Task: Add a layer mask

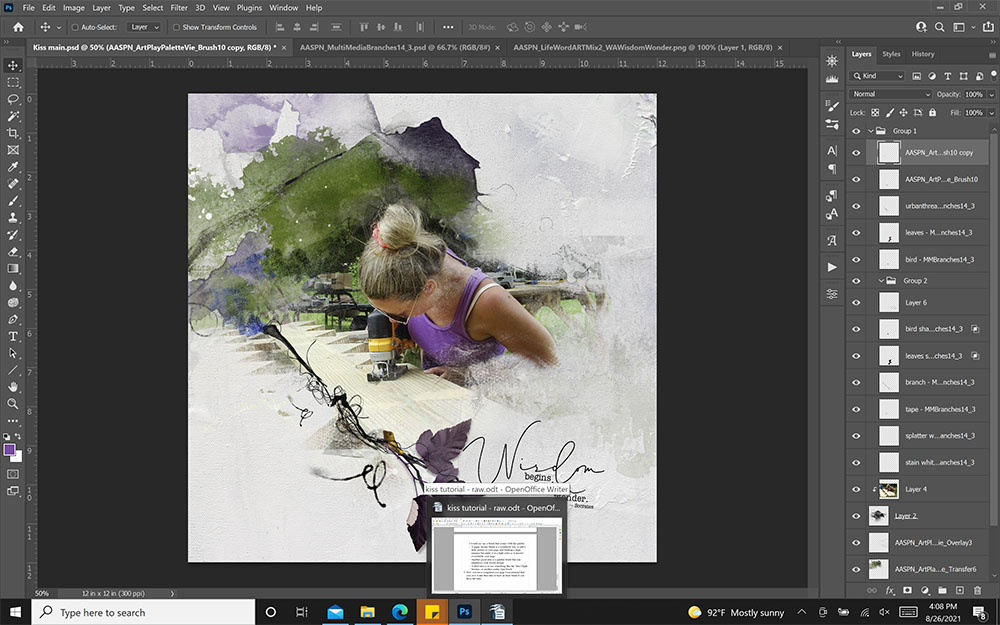Action: pos(908,591)
